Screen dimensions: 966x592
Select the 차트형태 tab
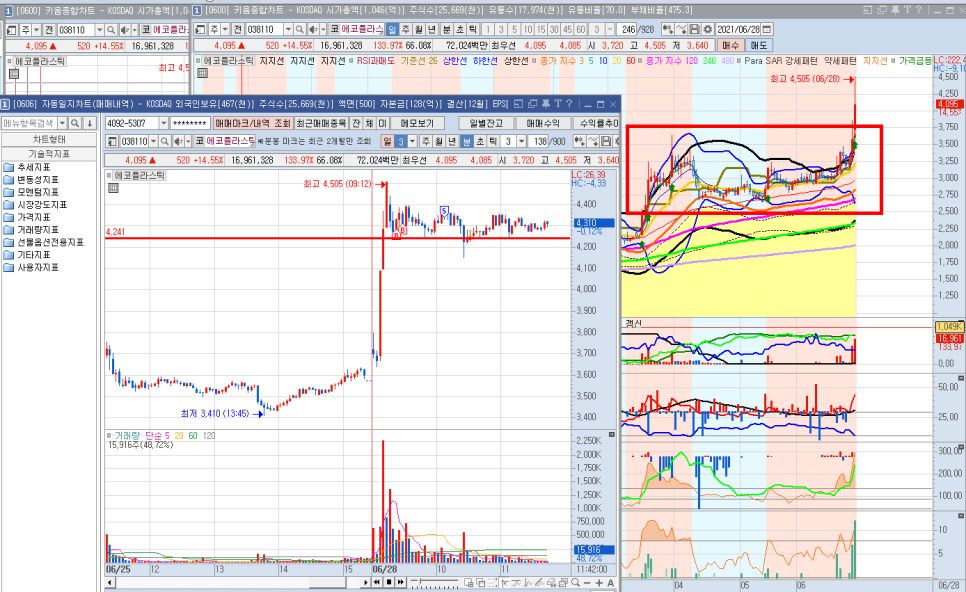click(x=49, y=139)
